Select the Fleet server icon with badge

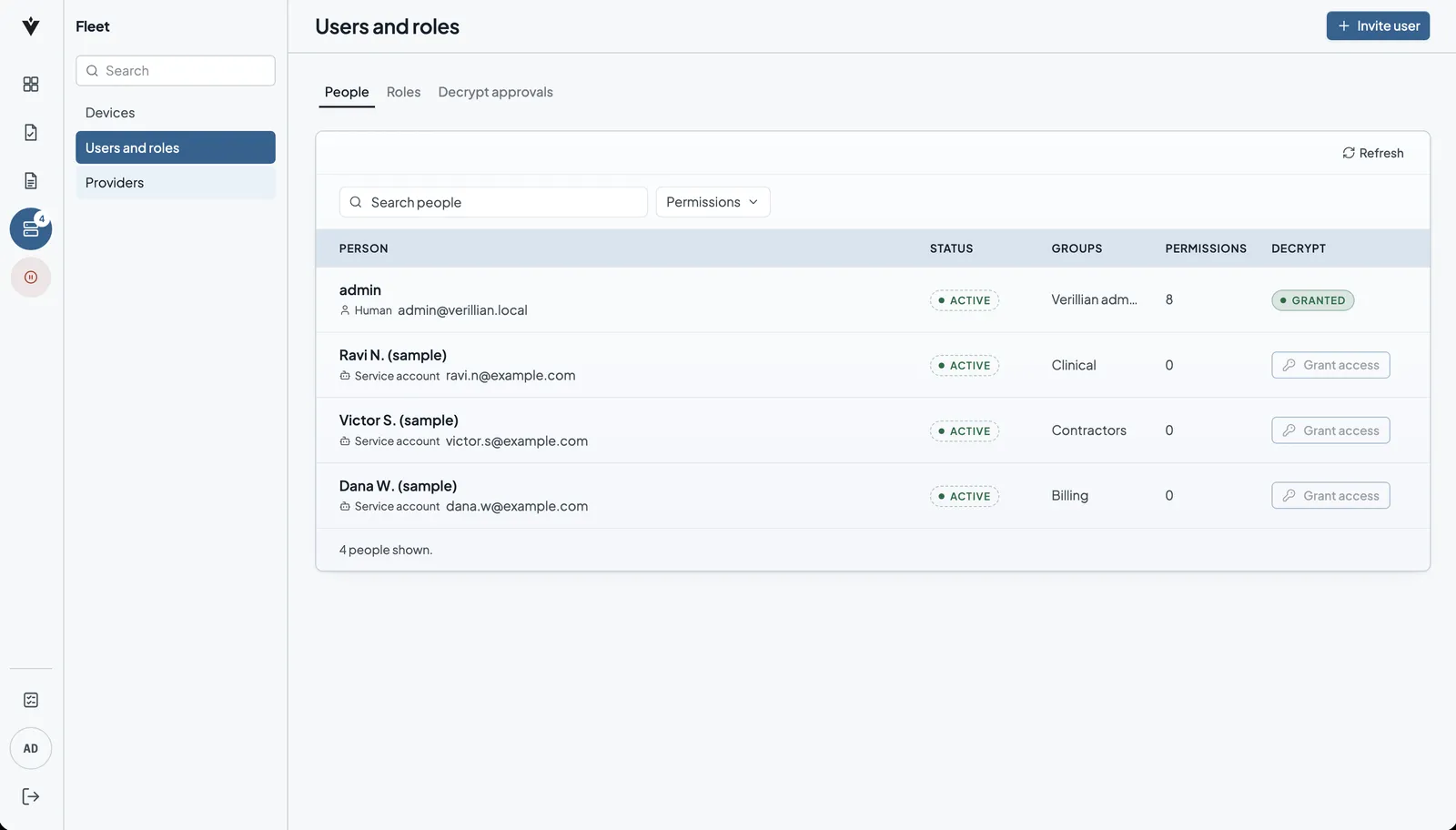31,228
